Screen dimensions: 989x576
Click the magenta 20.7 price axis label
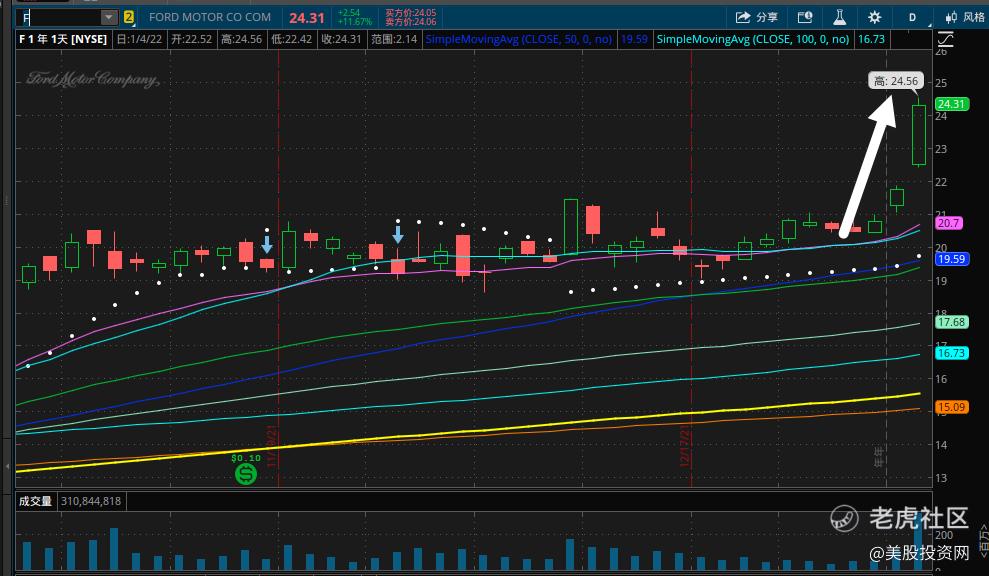pyautogui.click(x=949, y=223)
